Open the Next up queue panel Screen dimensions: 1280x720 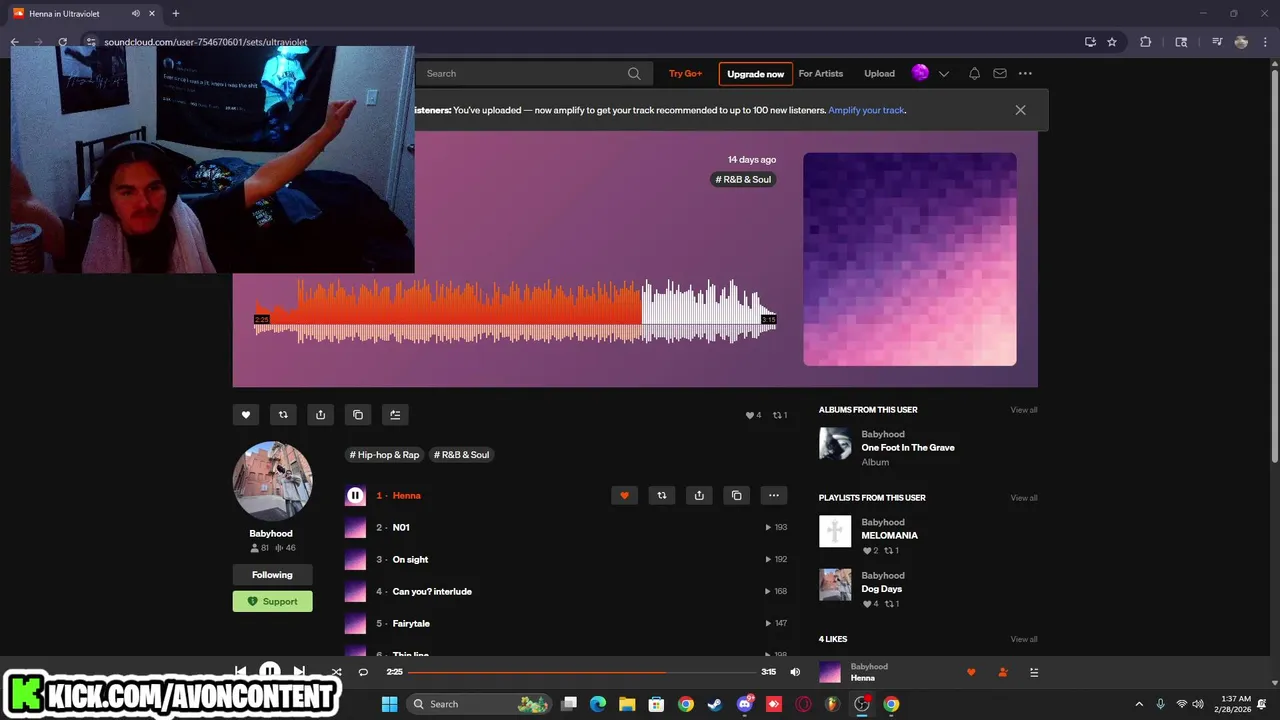pyautogui.click(x=1034, y=672)
